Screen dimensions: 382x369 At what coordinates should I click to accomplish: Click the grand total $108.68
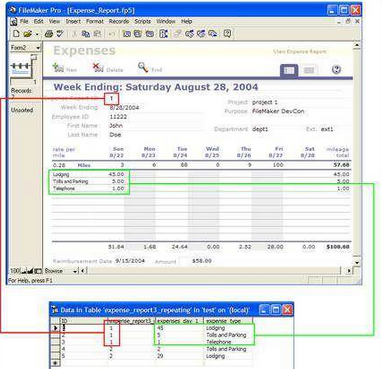[338, 247]
